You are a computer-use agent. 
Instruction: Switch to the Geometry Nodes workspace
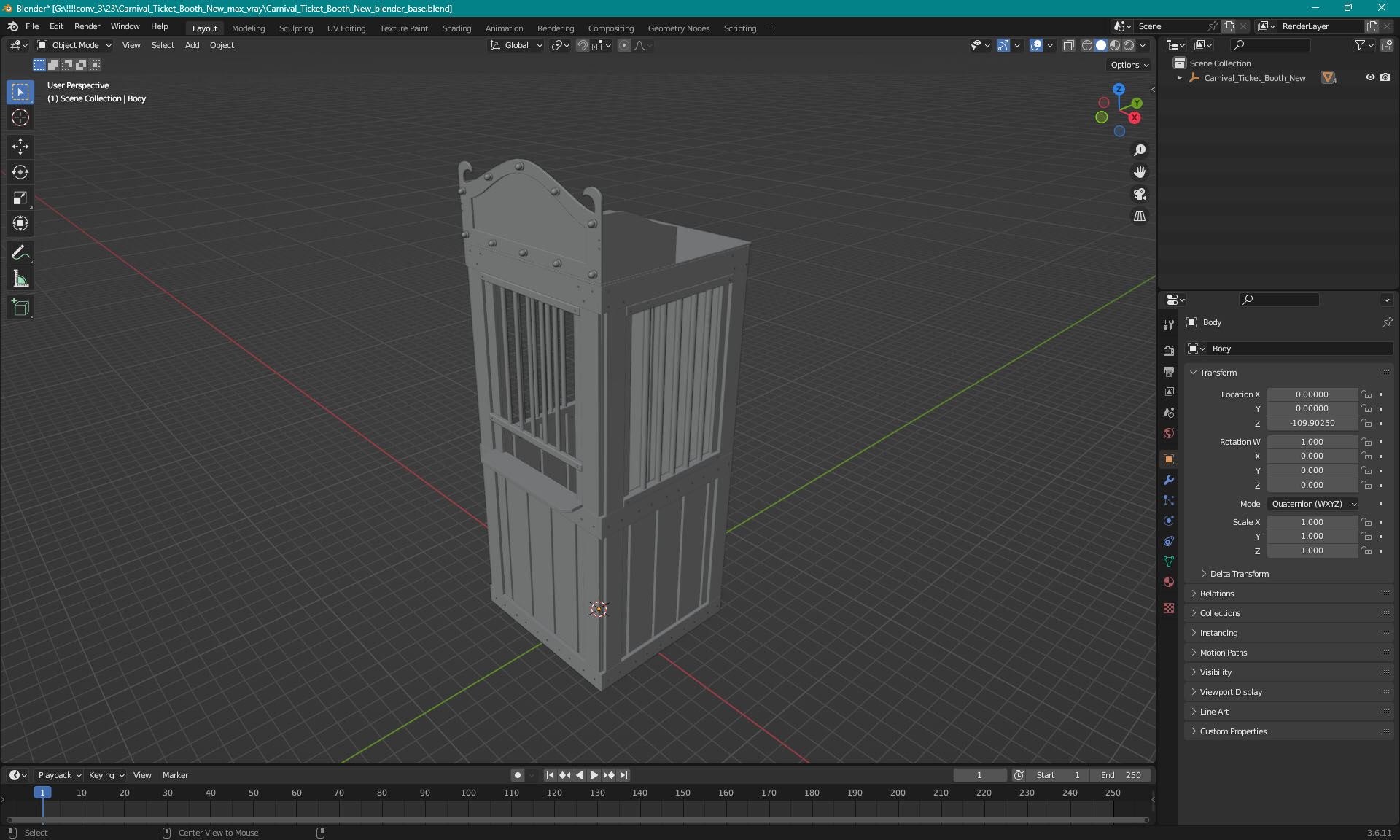point(678,28)
